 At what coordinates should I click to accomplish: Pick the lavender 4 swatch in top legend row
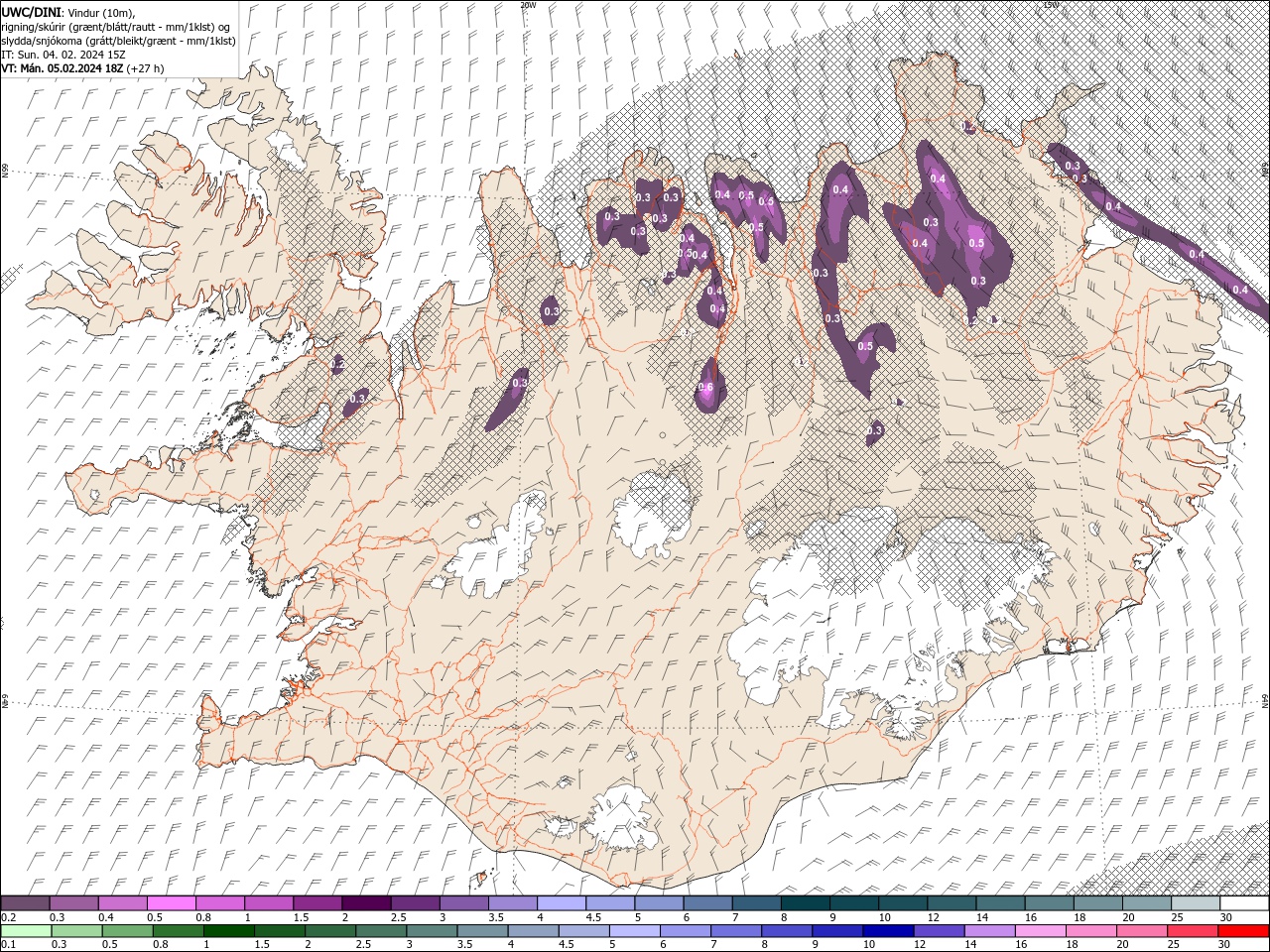(x=562, y=903)
